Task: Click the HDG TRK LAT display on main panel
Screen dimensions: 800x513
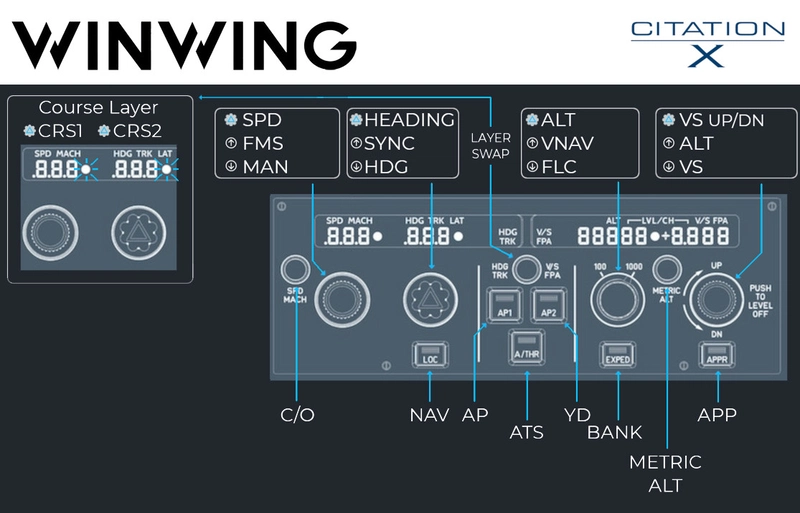Action: 434,237
